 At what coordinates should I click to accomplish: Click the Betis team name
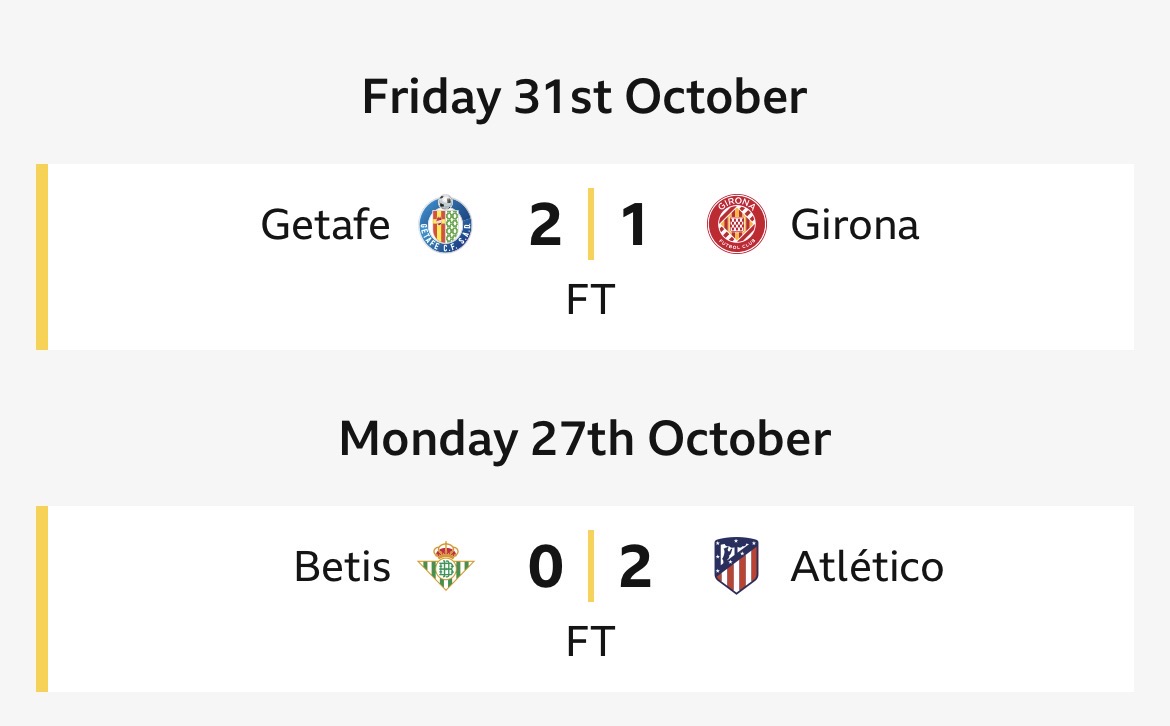(x=342, y=567)
